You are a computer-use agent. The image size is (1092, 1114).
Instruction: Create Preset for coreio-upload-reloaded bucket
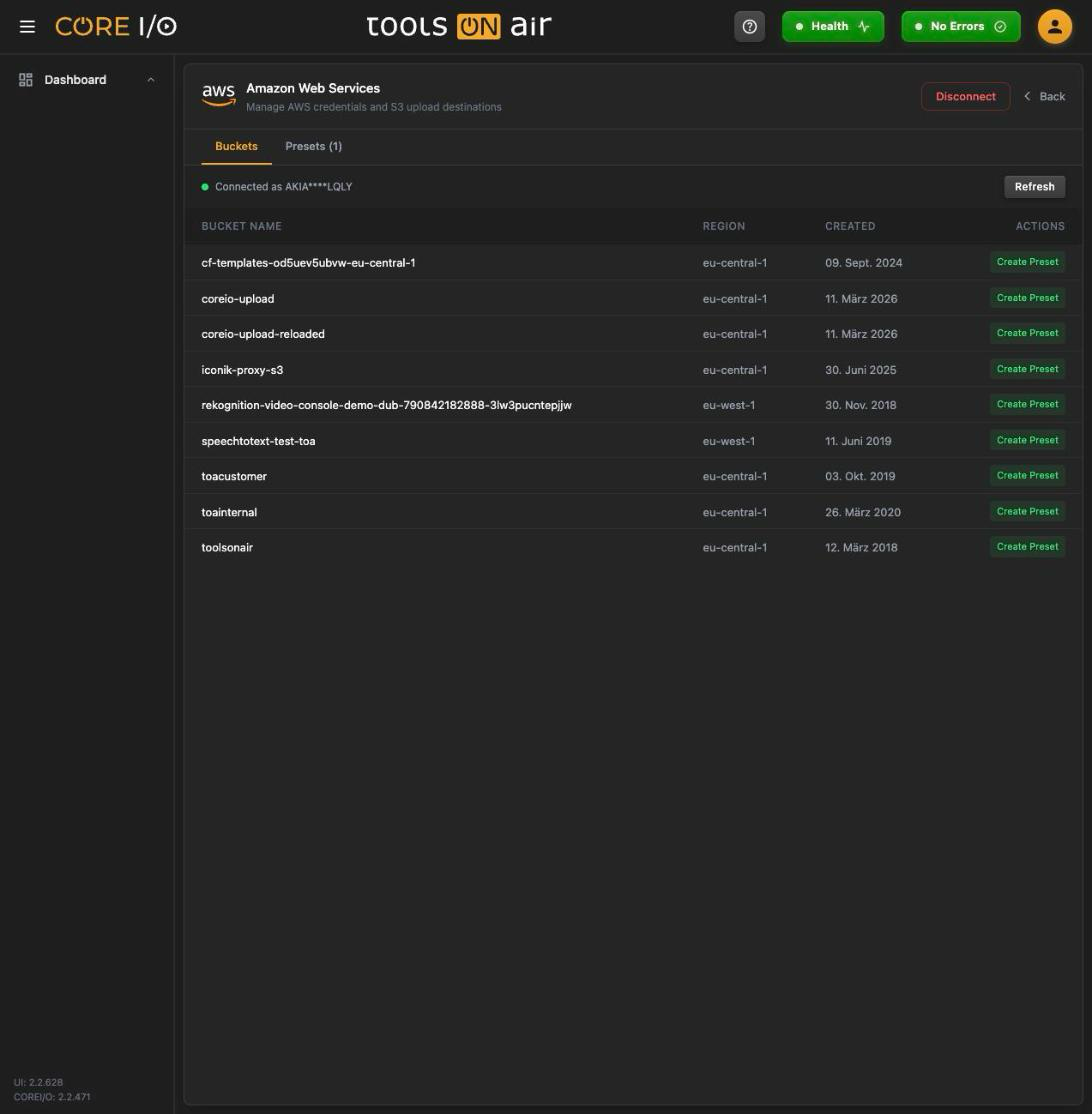[1027, 332]
